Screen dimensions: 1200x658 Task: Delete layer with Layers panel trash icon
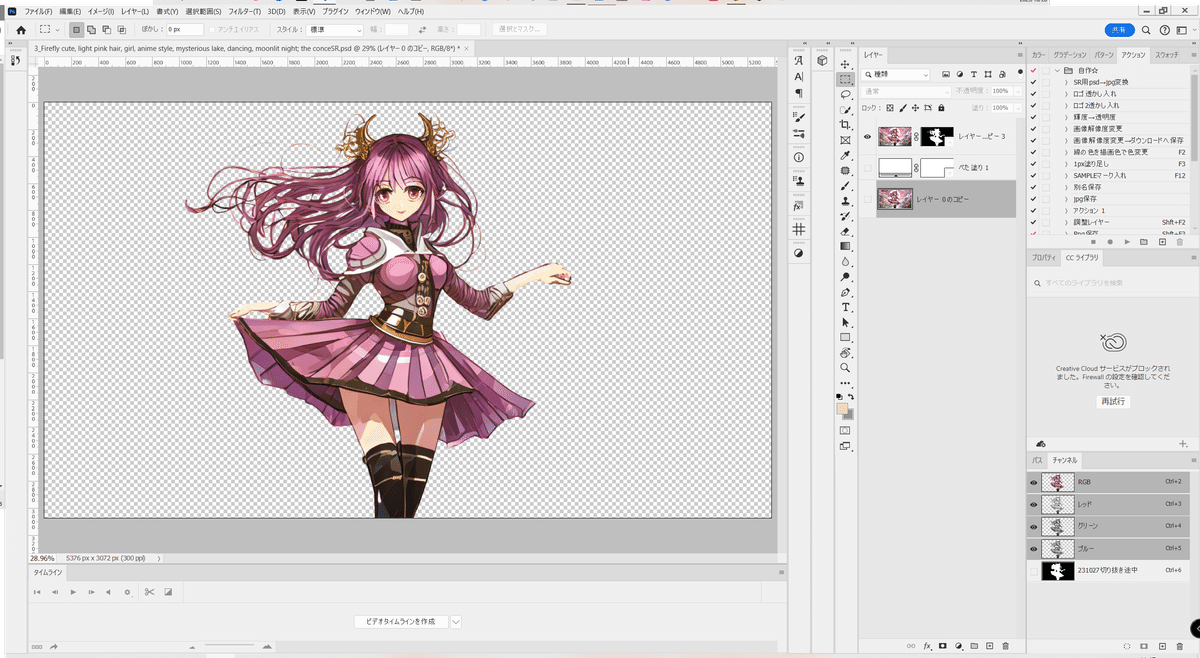tap(1006, 646)
